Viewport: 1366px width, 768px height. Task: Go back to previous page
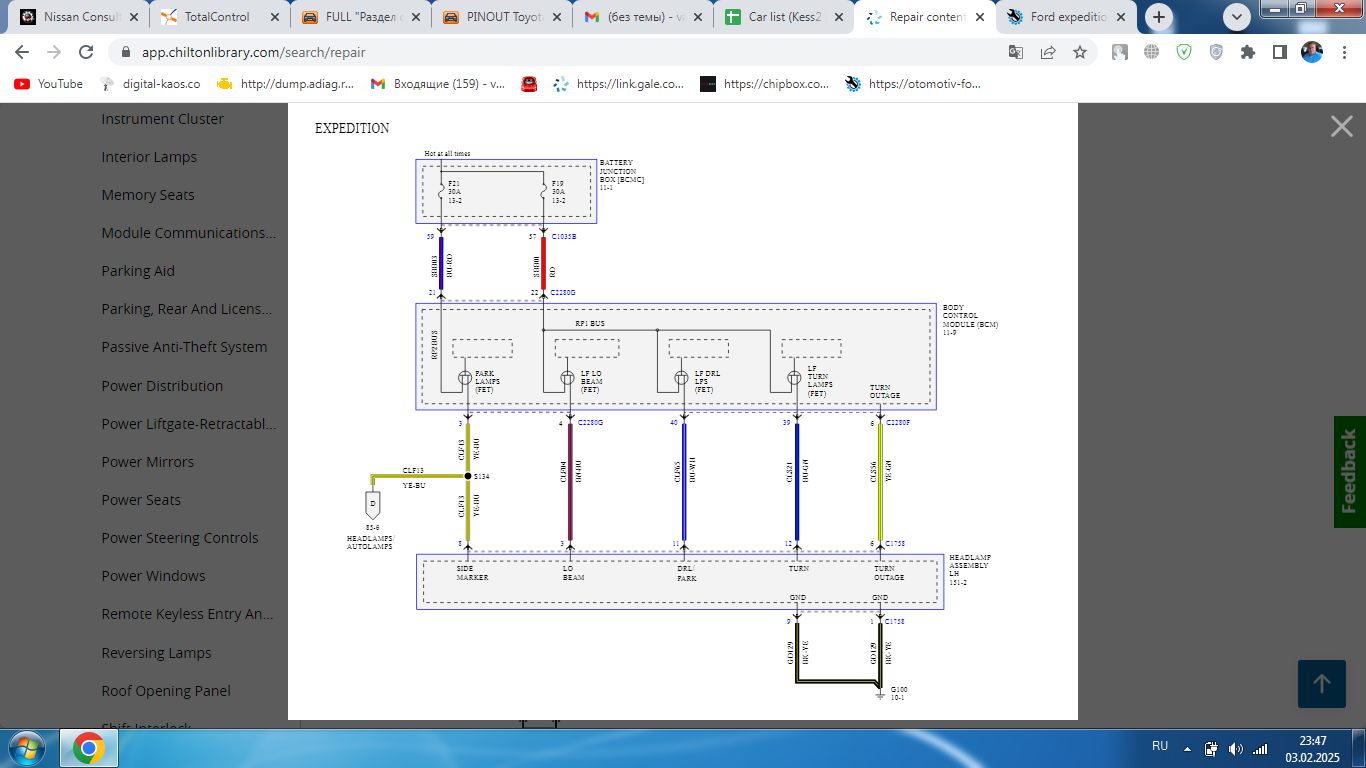22,52
